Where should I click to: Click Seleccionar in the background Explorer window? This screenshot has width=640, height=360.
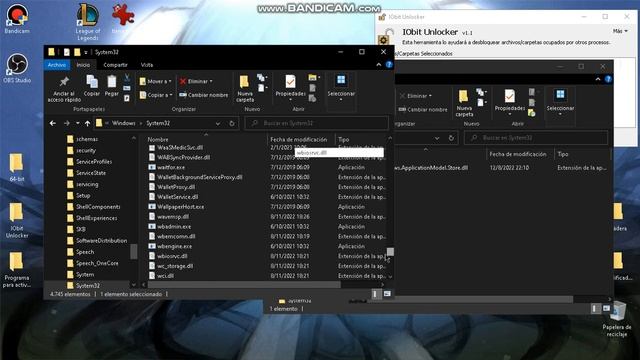tap(560, 101)
